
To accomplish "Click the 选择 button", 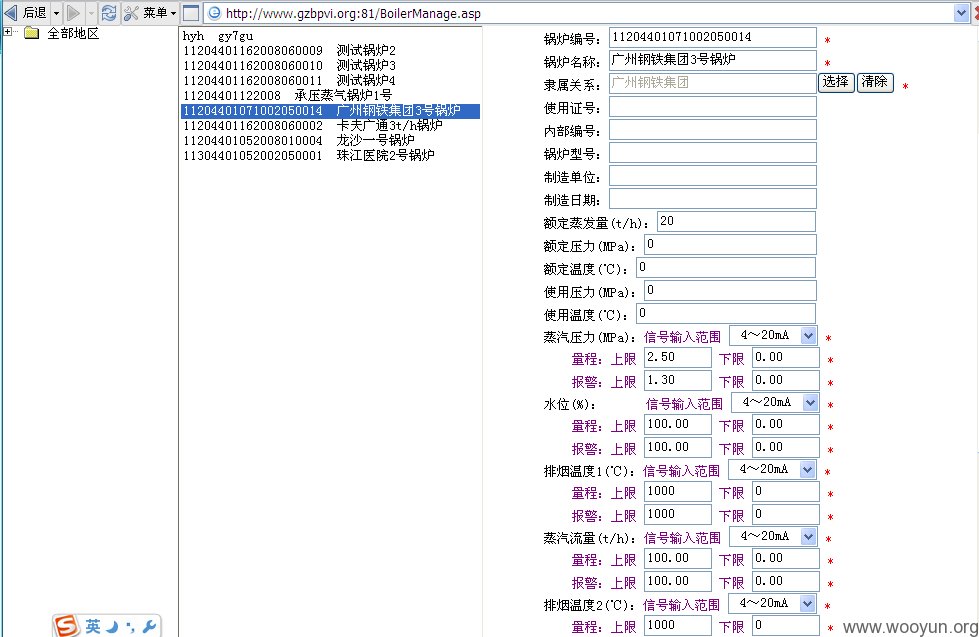I will pos(836,82).
